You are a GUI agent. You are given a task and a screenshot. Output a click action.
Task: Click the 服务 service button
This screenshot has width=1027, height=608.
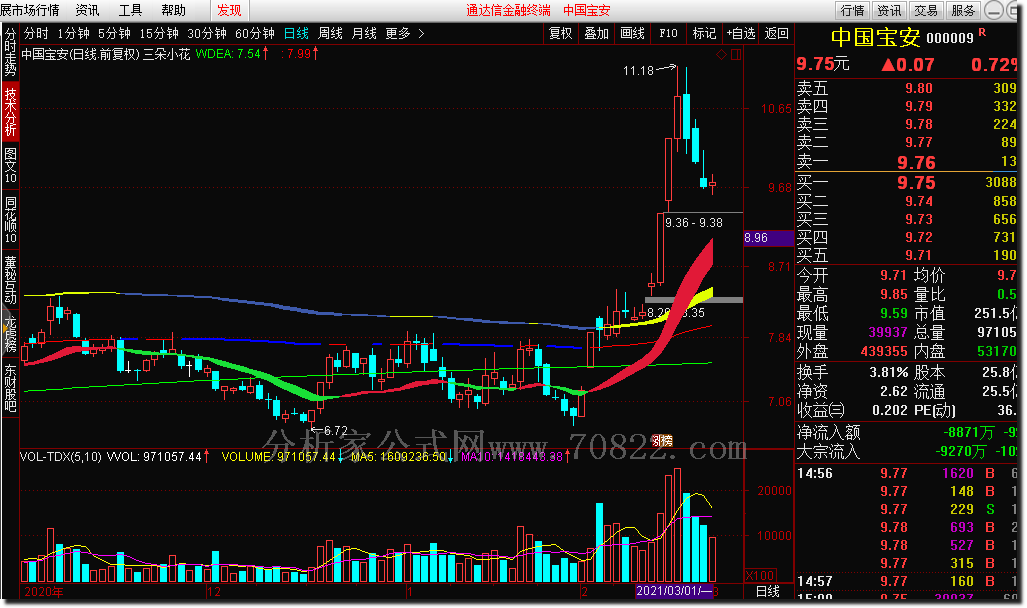(963, 10)
